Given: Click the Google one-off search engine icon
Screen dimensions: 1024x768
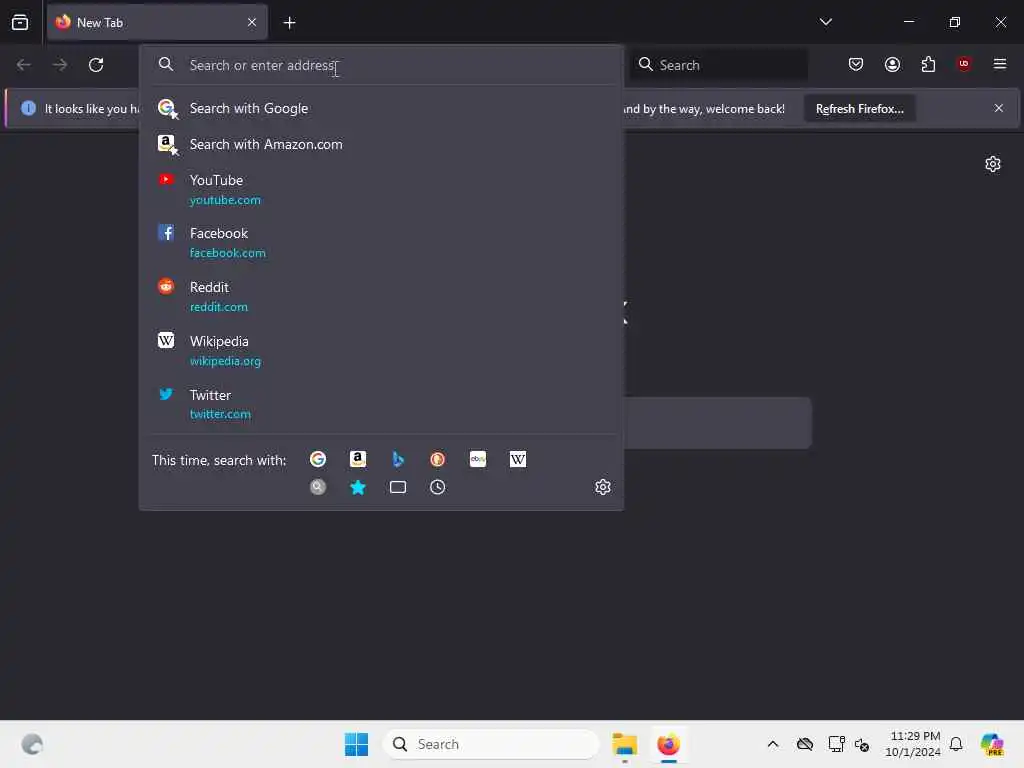Looking at the screenshot, I should (318, 460).
